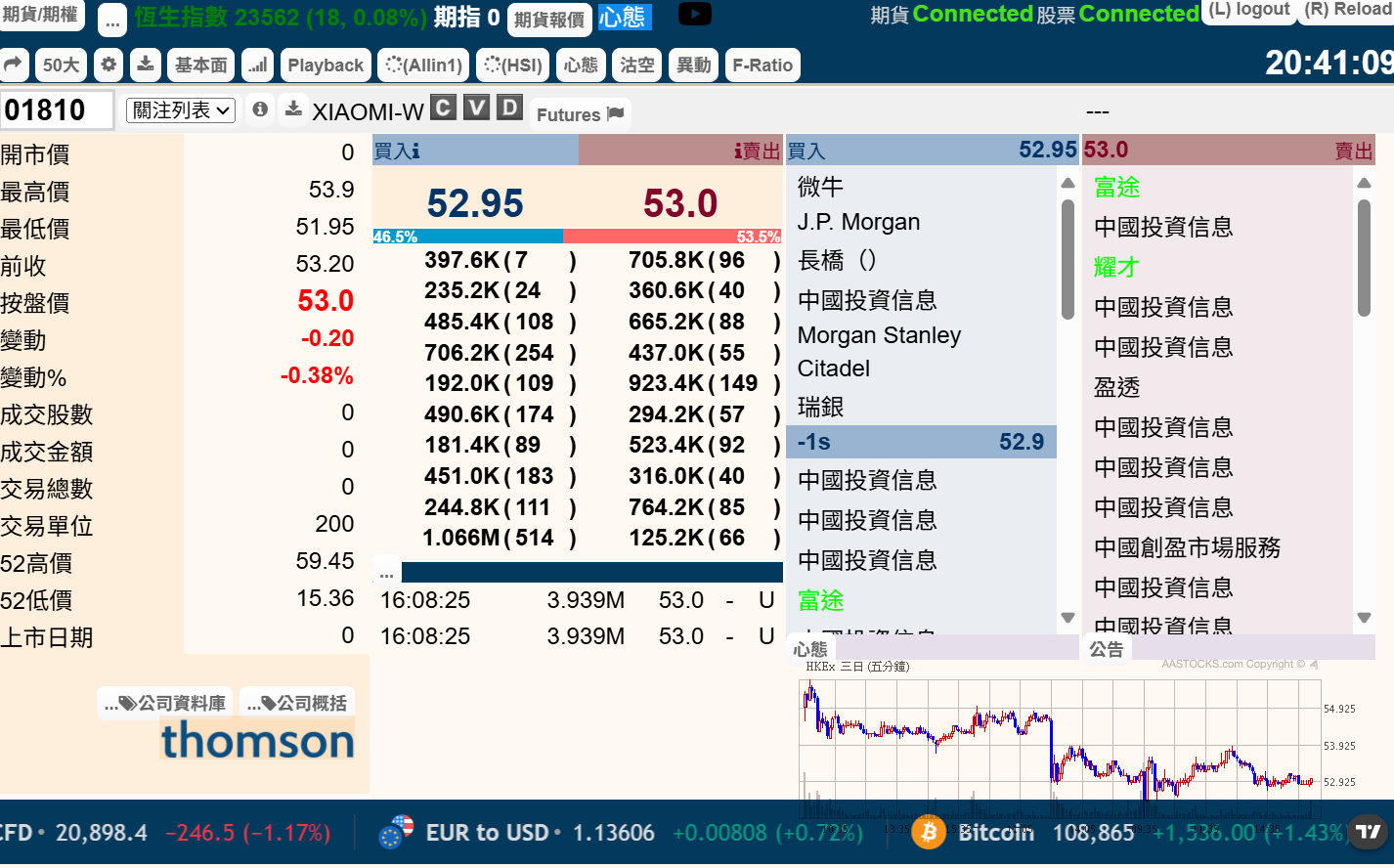The height and width of the screenshot is (868, 1394).
Task: Open the 期貨/期權 tab
Action: click(41, 15)
